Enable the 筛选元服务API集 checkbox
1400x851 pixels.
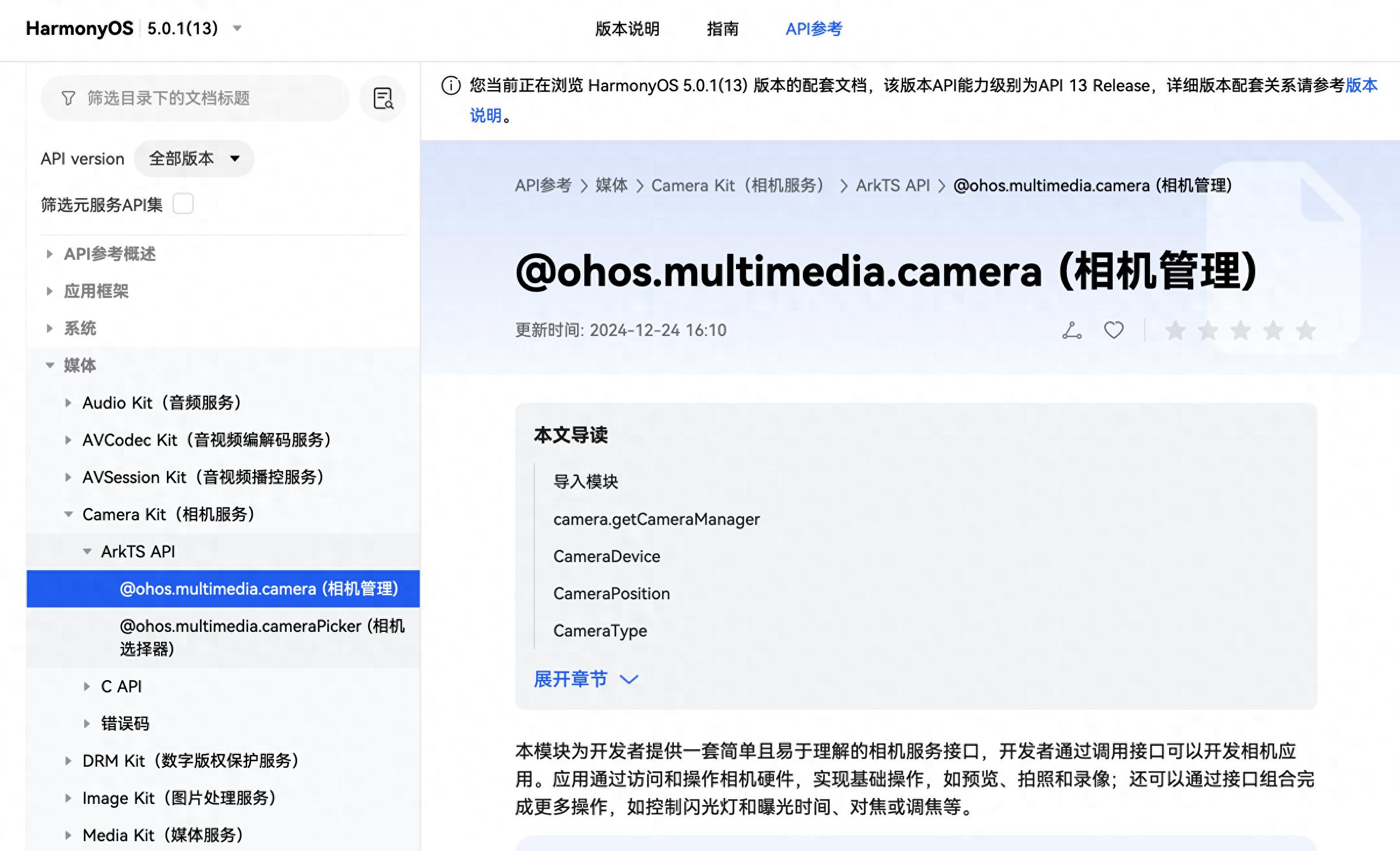[183, 204]
